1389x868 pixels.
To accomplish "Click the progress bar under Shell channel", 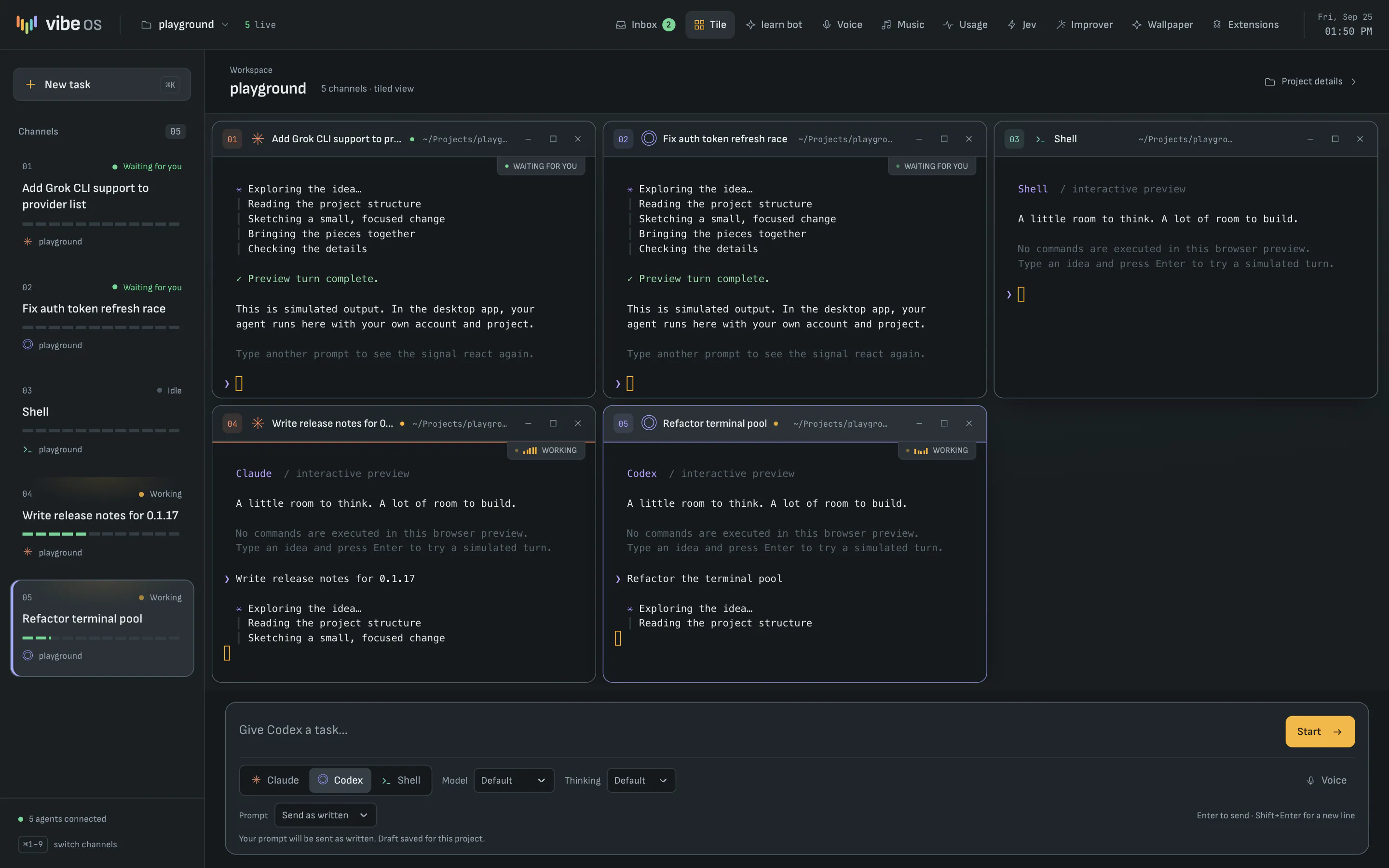I will tap(101, 431).
